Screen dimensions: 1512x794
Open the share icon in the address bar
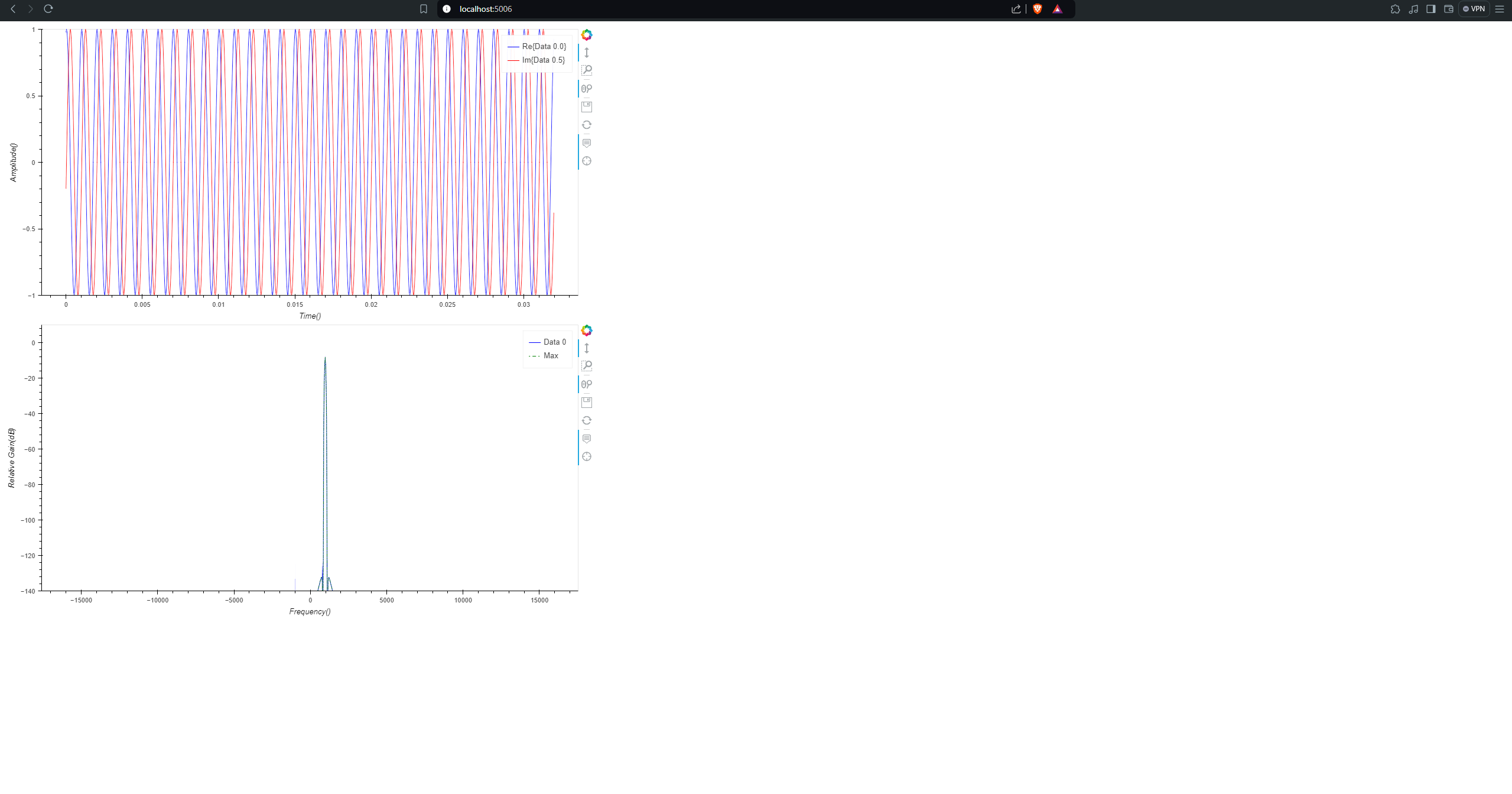coord(1016,9)
